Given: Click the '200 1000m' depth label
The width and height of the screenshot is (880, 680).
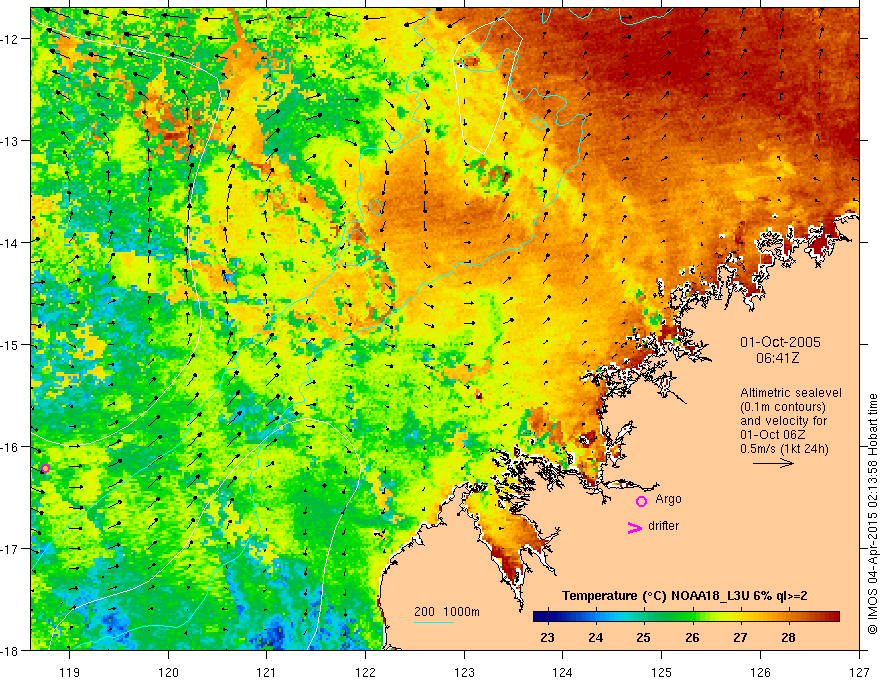Looking at the screenshot, I should 447,612.
